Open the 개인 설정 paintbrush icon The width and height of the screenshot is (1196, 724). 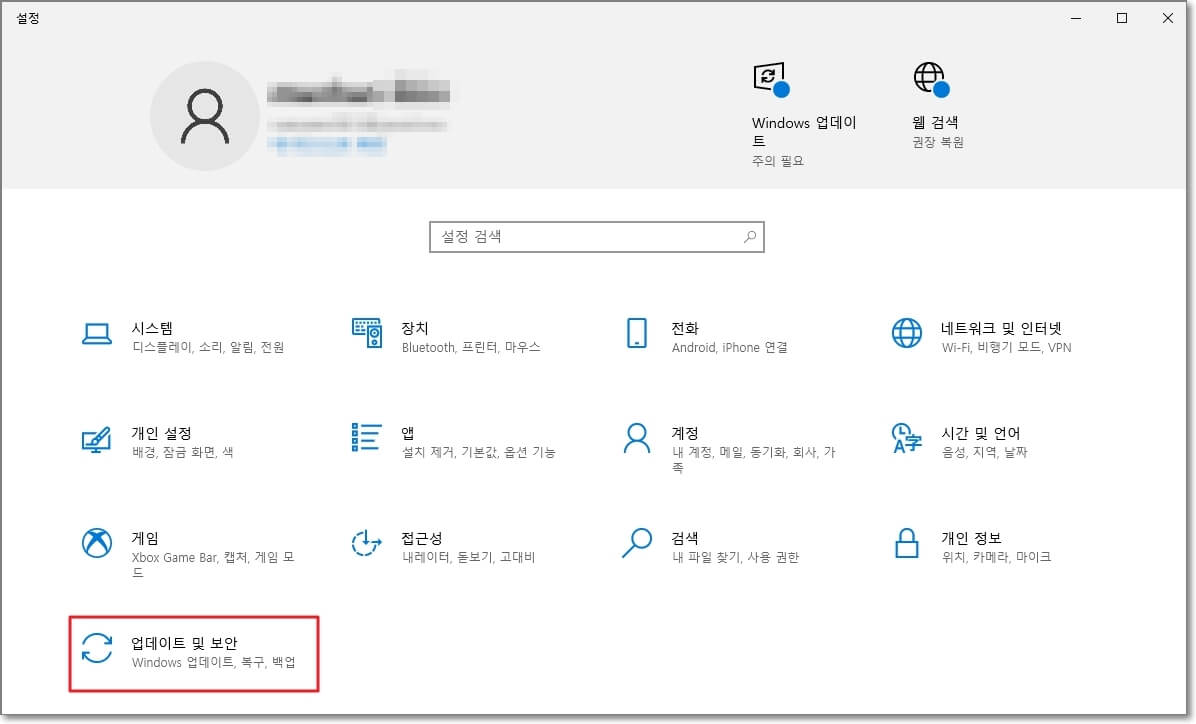tap(97, 439)
